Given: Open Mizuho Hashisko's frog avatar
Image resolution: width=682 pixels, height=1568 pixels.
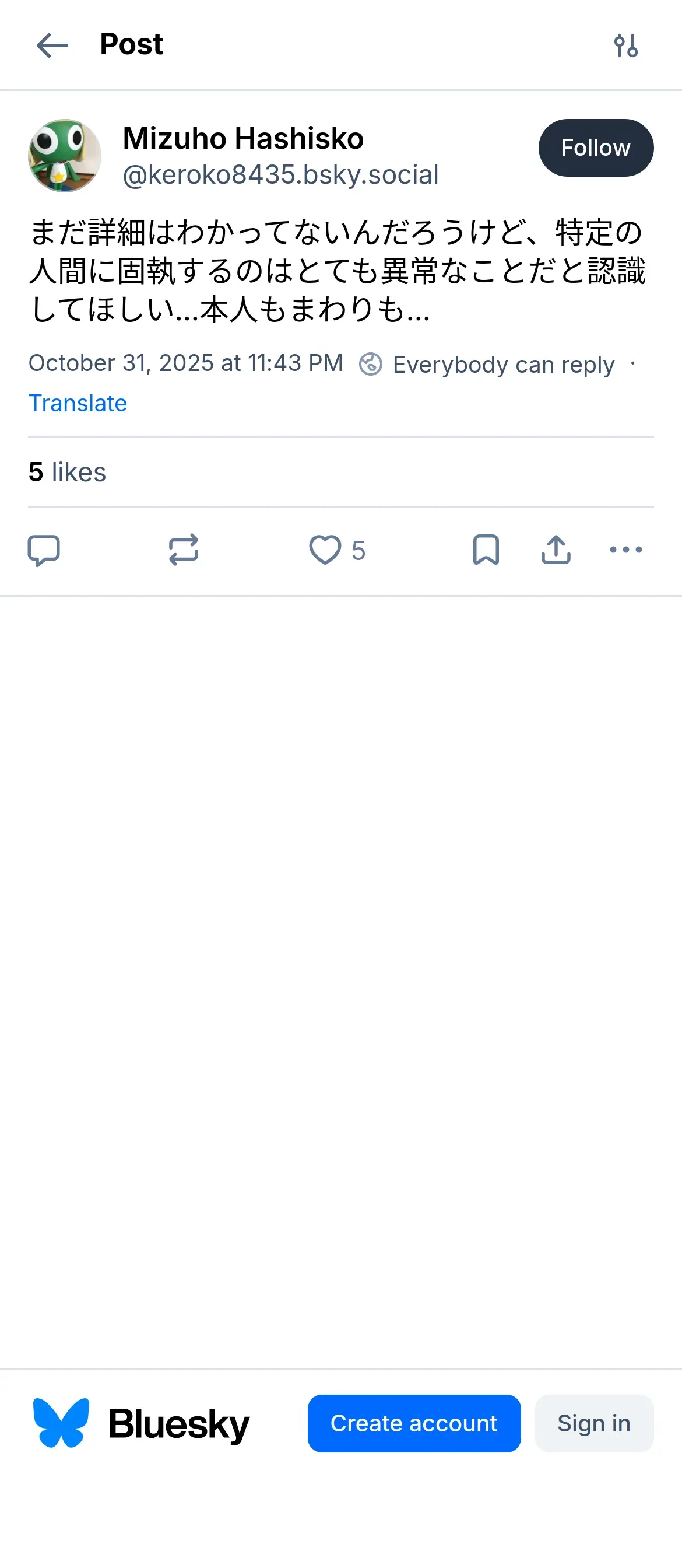Looking at the screenshot, I should coord(65,156).
